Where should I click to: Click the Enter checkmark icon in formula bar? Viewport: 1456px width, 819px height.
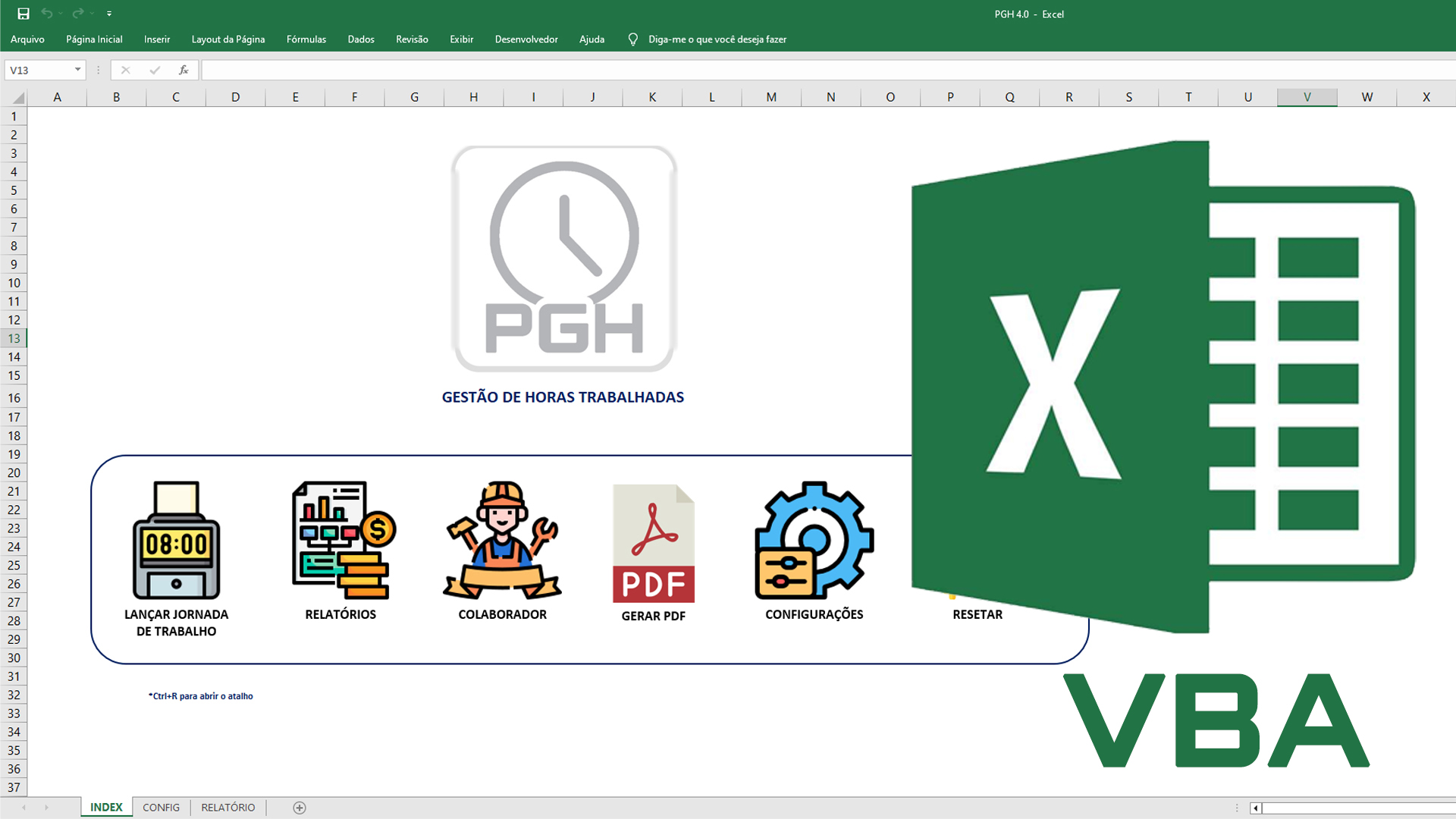click(155, 71)
